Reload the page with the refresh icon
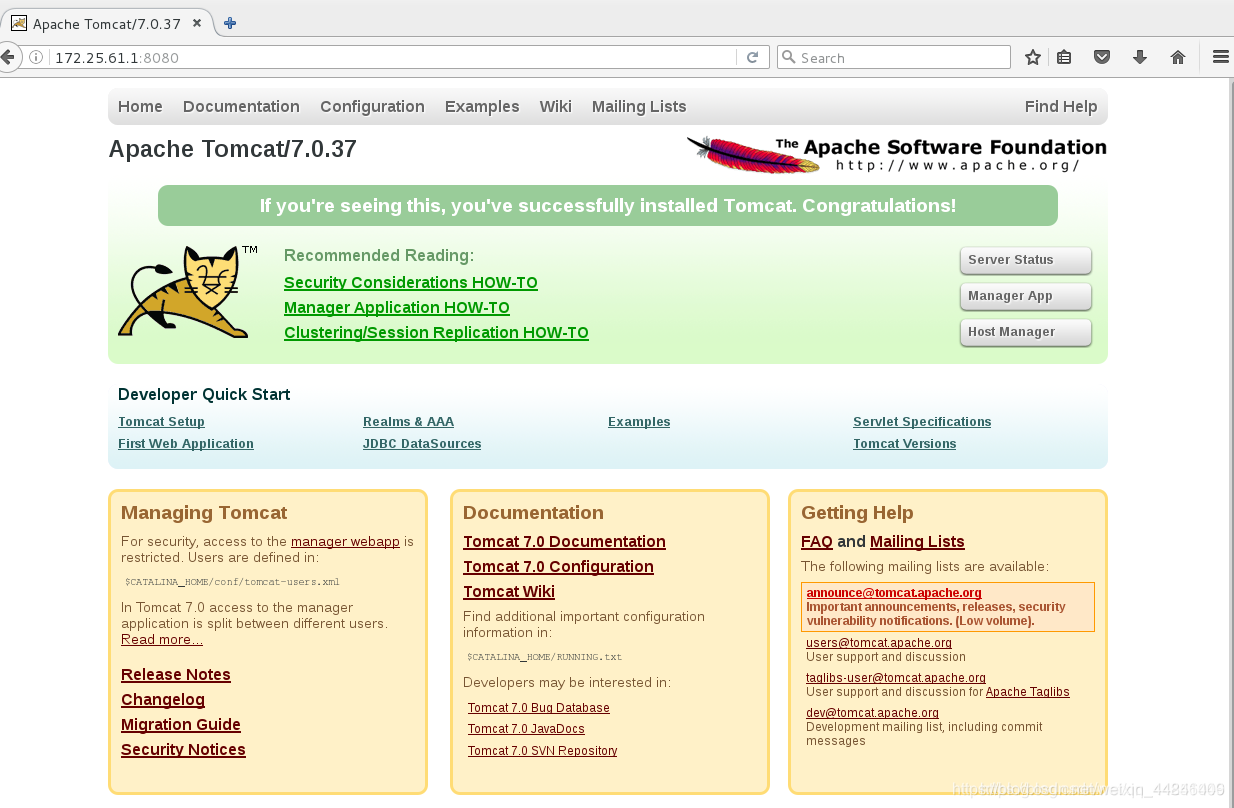This screenshot has height=808, width=1234. tap(753, 58)
